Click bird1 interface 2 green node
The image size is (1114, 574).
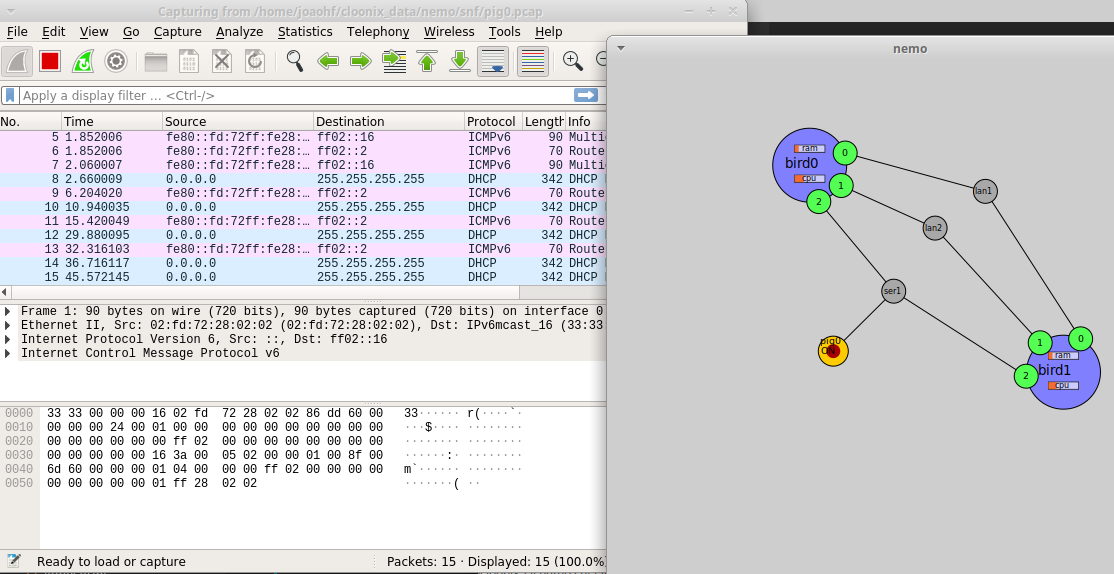point(1026,376)
